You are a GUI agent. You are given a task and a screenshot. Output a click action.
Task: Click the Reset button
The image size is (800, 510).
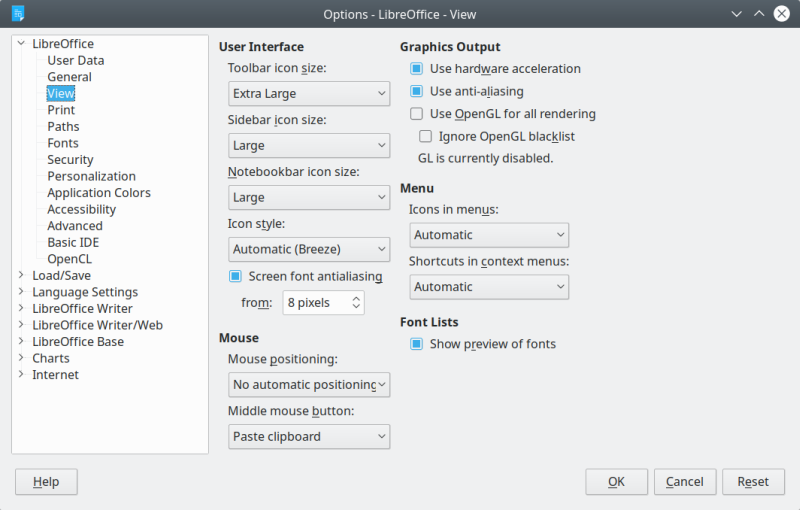click(x=753, y=482)
